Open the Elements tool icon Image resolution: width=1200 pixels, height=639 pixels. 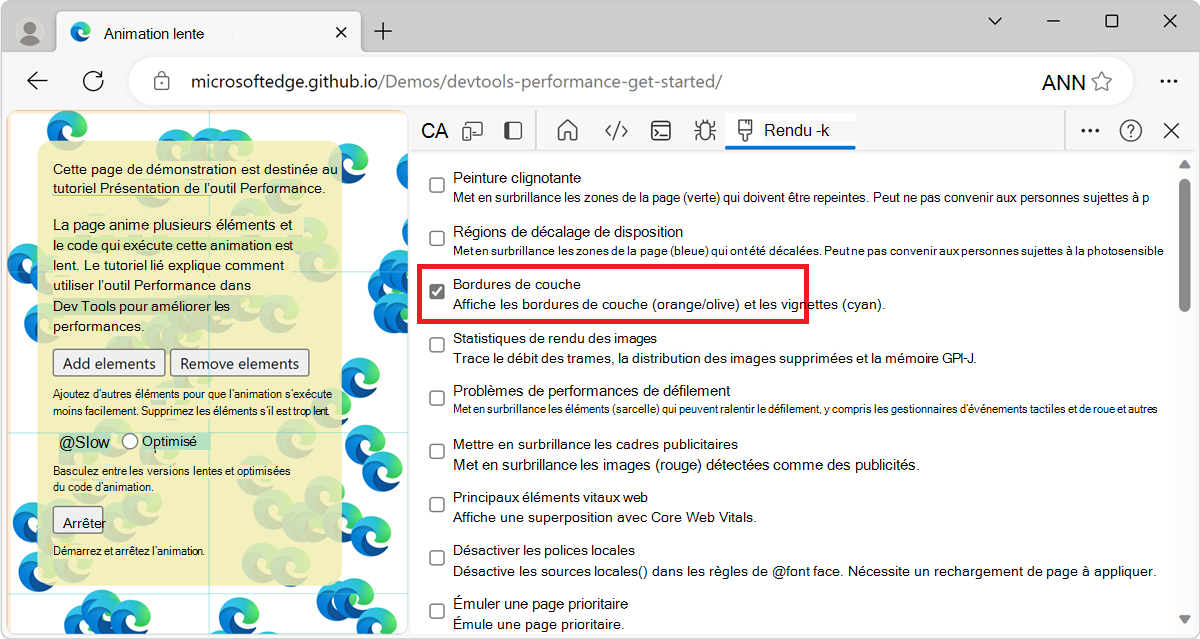(616, 131)
